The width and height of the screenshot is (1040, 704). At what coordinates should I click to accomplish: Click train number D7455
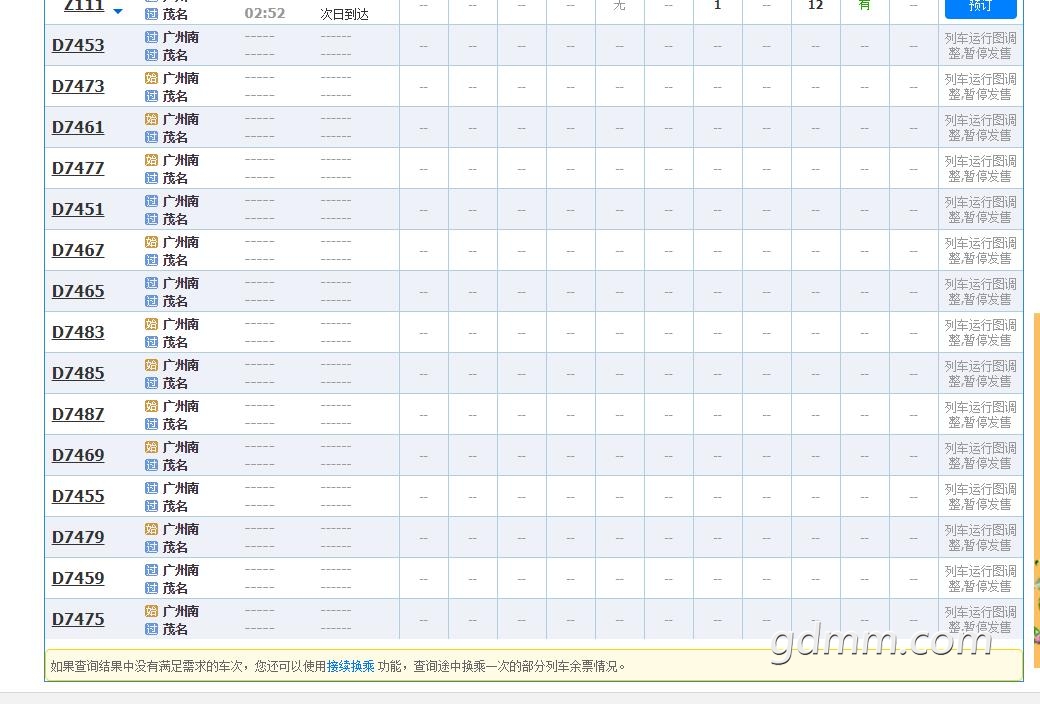[78, 497]
